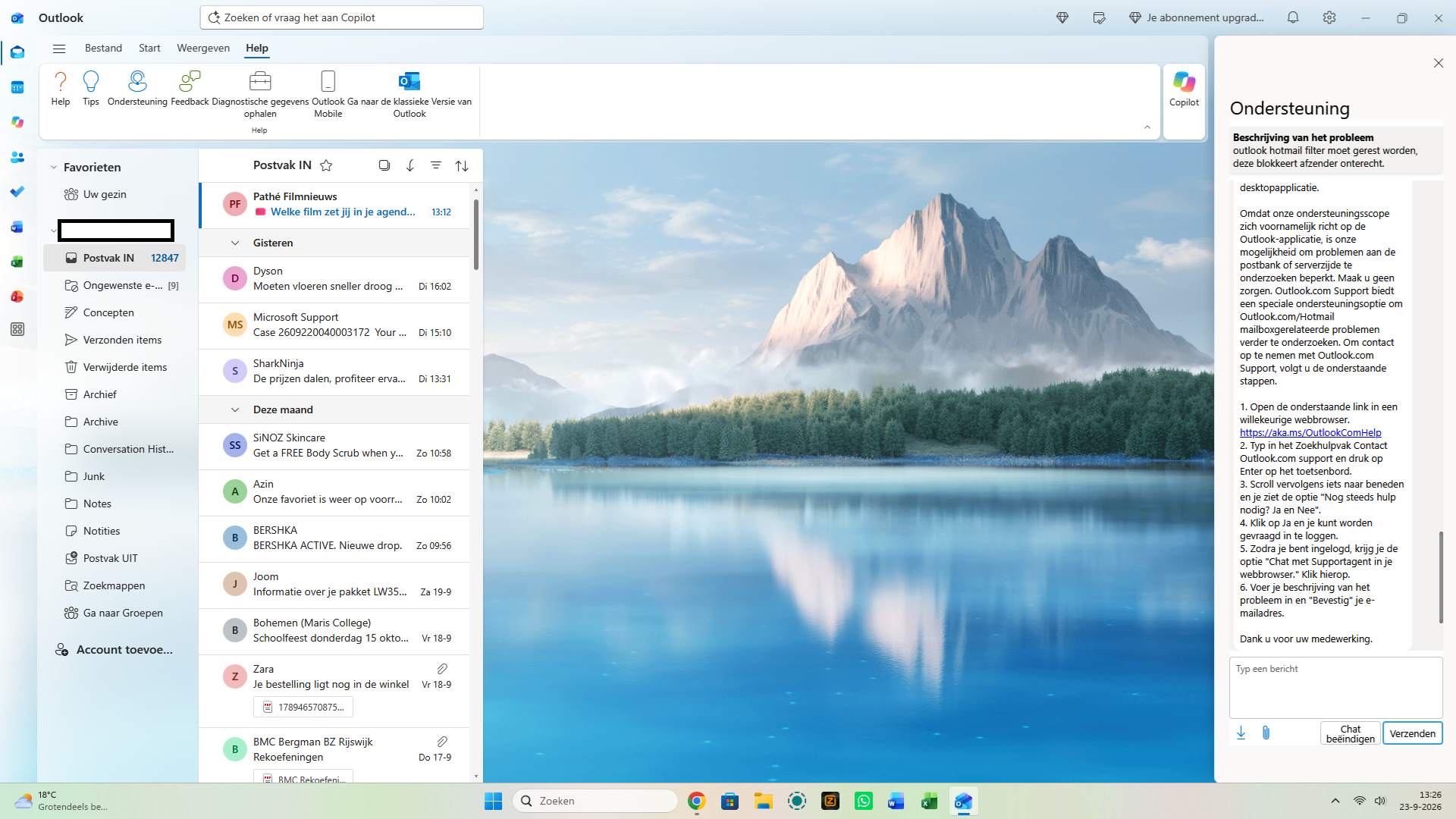Image resolution: width=1456 pixels, height=819 pixels.
Task: Toggle the hamburger navigation pane button
Action: [x=59, y=49]
